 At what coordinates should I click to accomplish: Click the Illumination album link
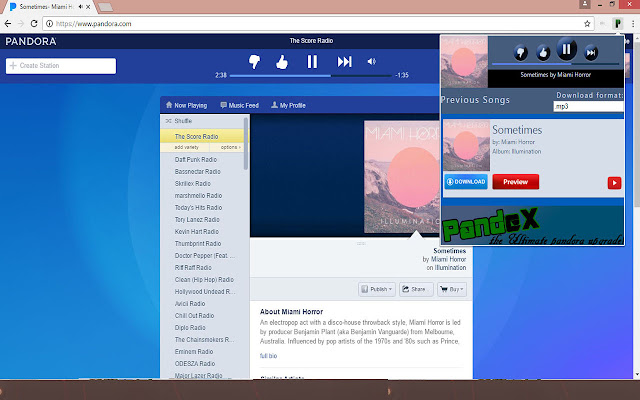tap(450, 268)
